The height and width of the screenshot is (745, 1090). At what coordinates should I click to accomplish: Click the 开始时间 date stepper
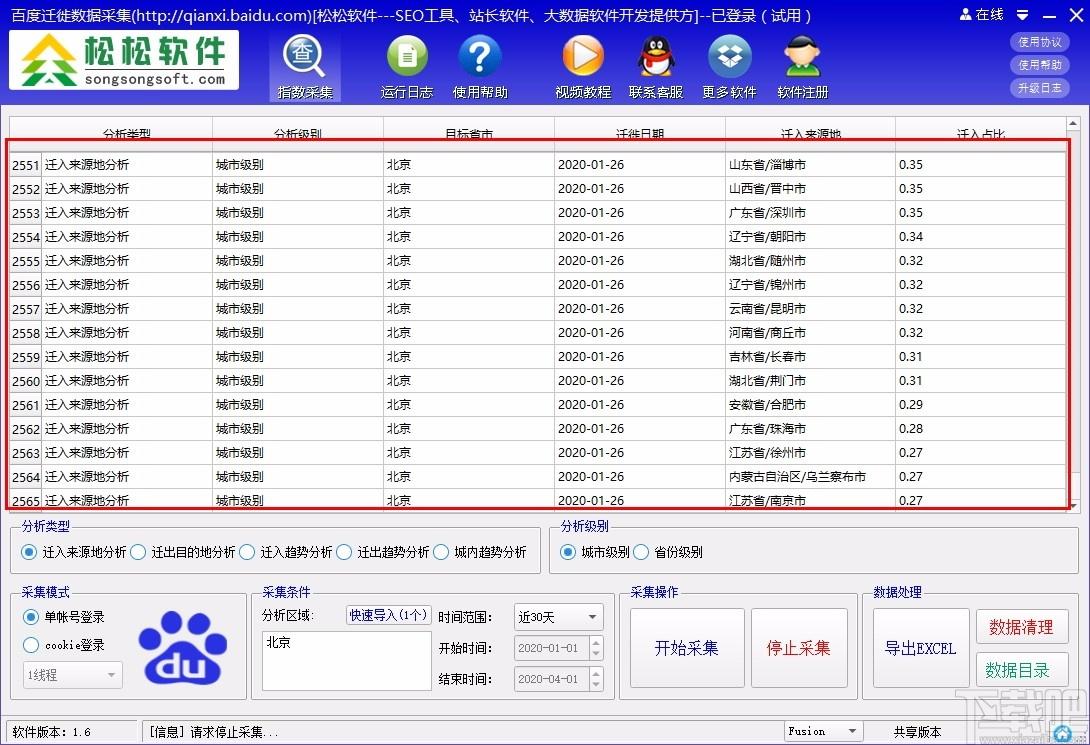(x=596, y=648)
